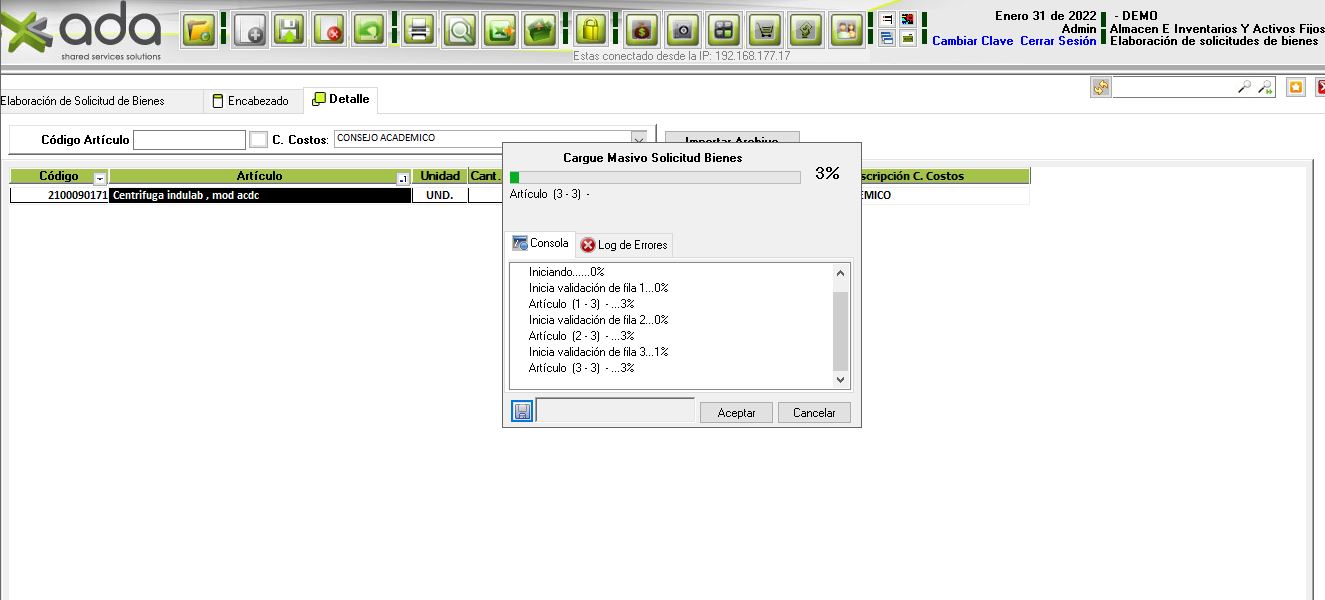1325x600 pixels.
Task: Open the Artículo column header dropdown
Action: pyautogui.click(x=402, y=178)
